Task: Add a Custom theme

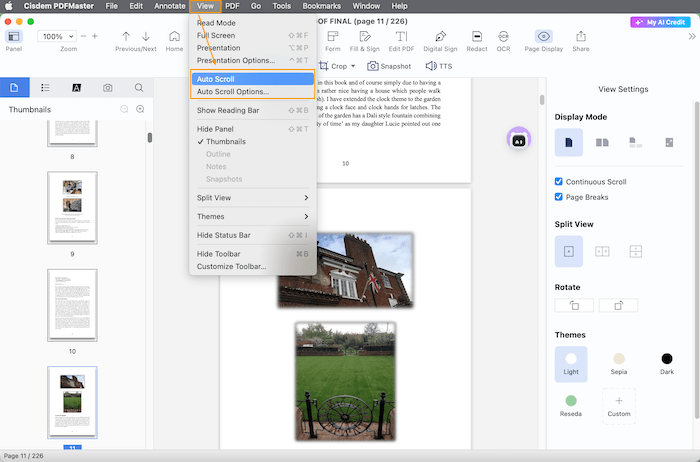Action: click(x=619, y=405)
